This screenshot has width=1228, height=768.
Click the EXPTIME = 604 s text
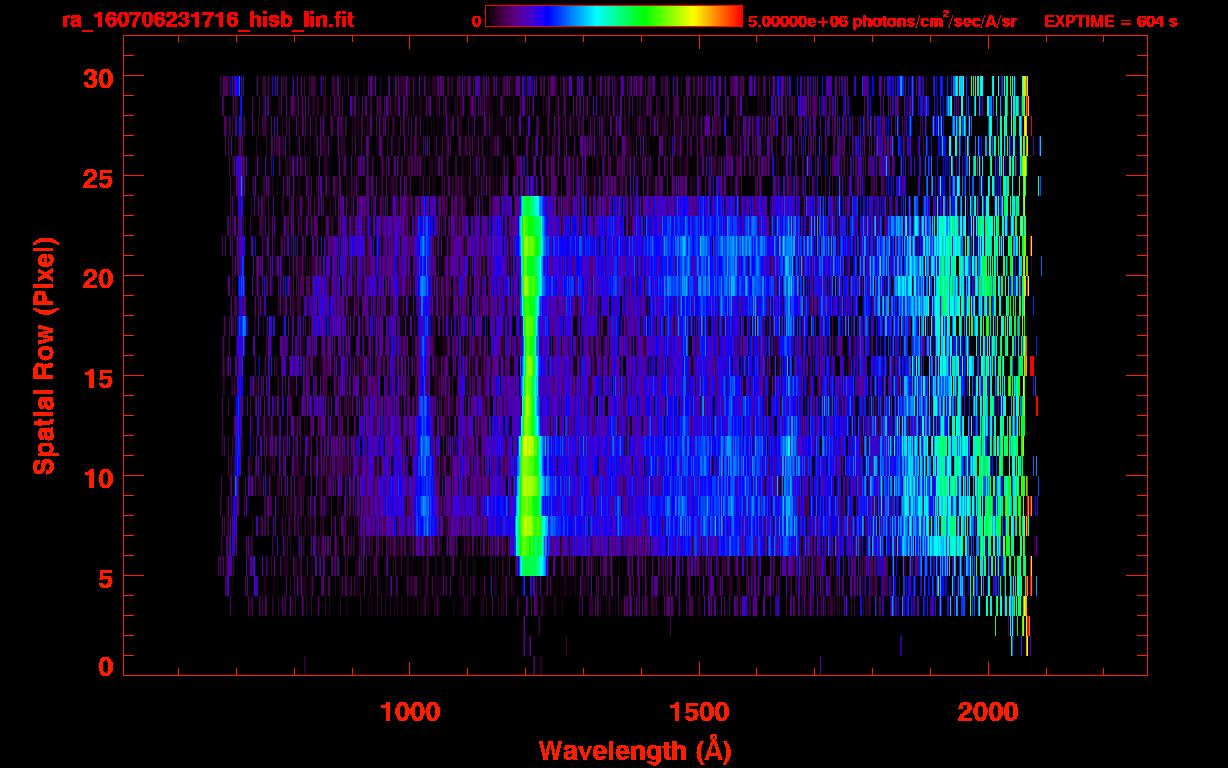click(x=1110, y=21)
